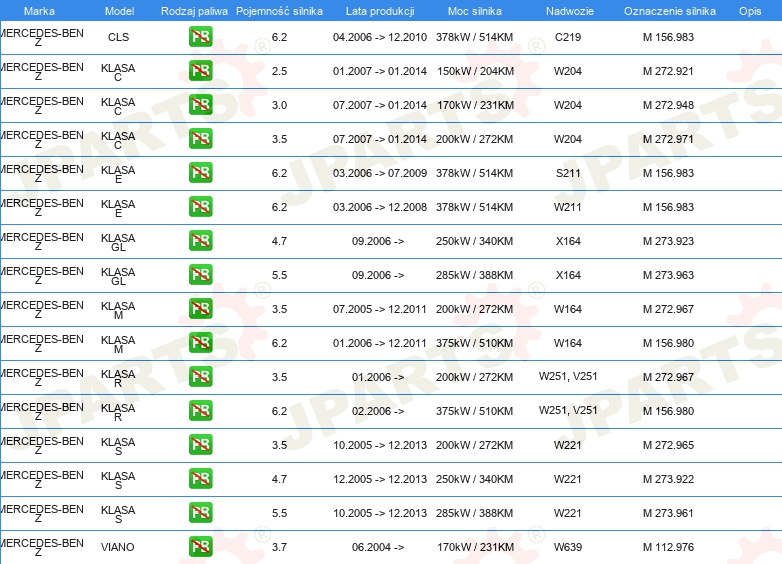Click fuel icon for KLASA GL 4.7 engine
The image size is (782, 564).
coord(200,241)
